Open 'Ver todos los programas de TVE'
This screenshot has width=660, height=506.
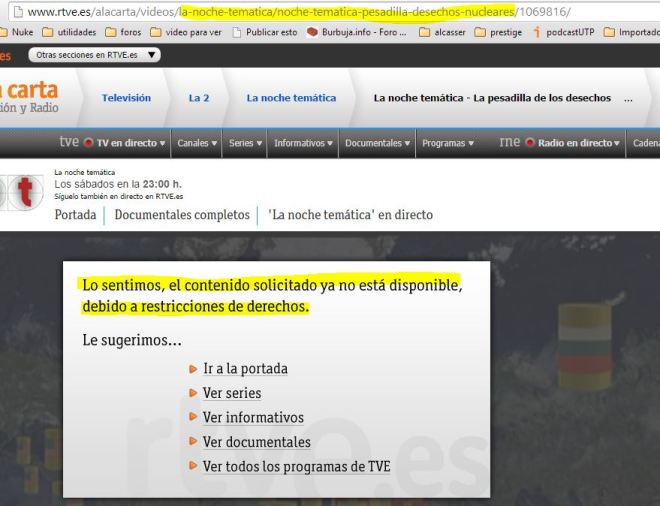click(296, 467)
